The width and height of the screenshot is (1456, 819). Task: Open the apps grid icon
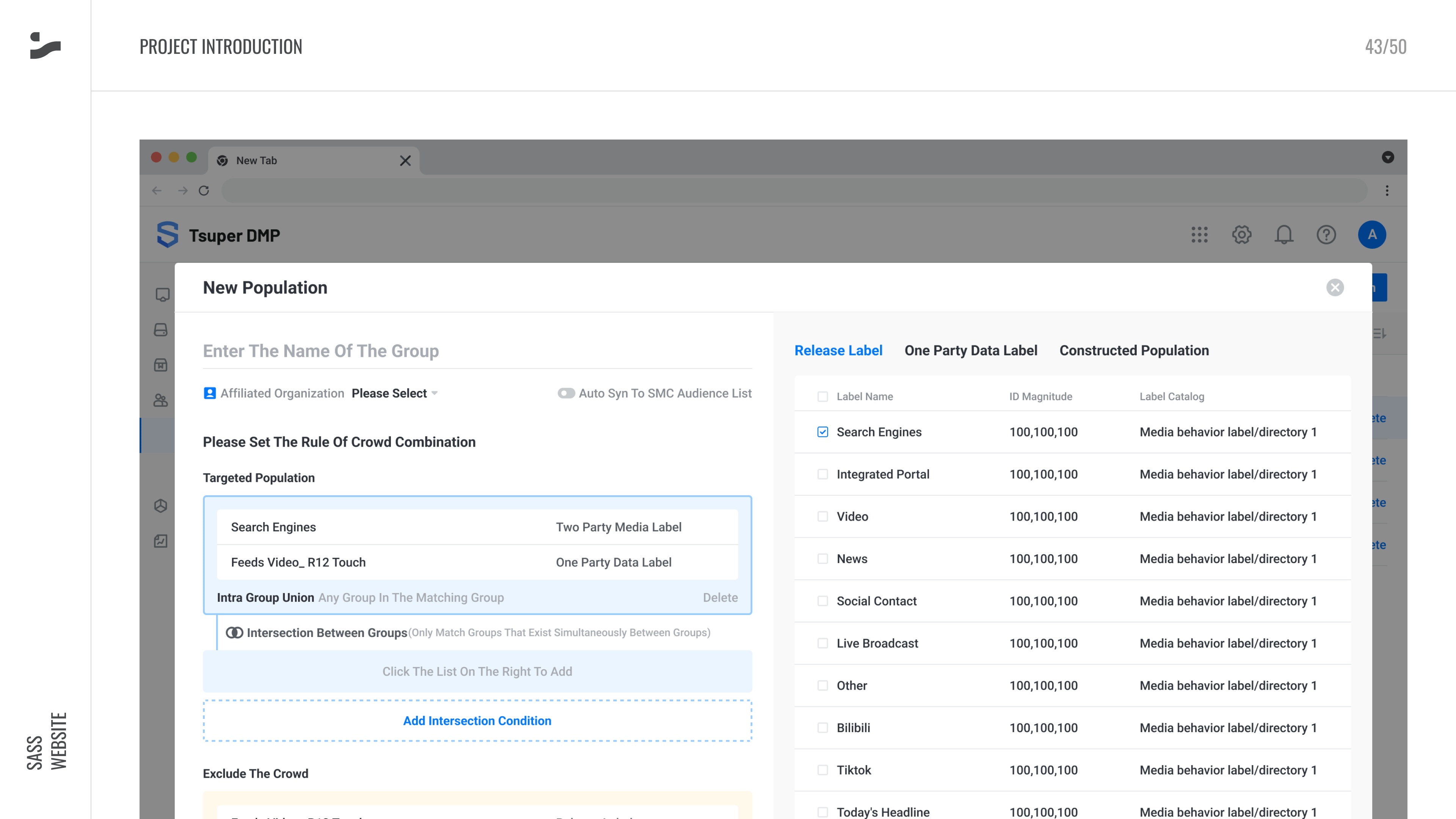[1199, 235]
